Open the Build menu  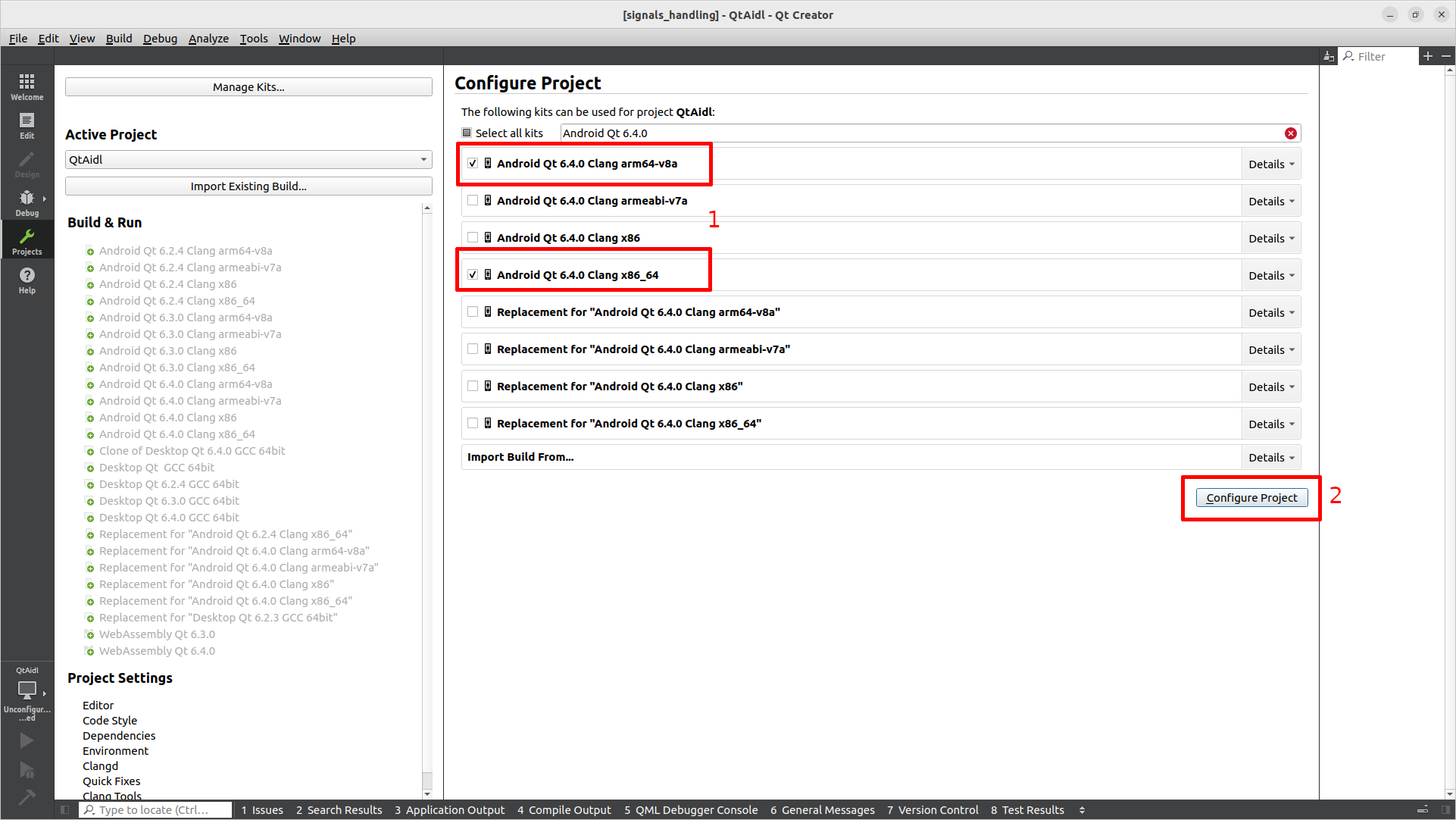tap(118, 38)
